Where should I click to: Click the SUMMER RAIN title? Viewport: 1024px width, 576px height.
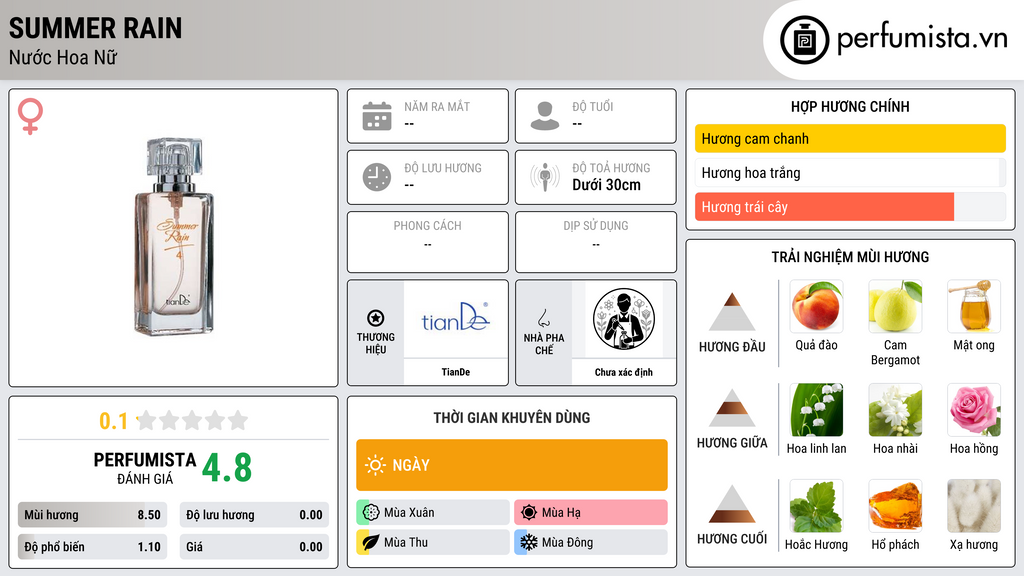click(x=95, y=28)
